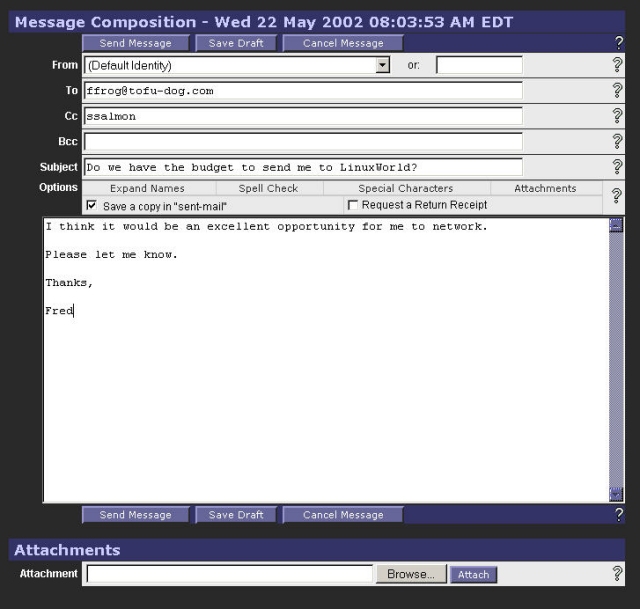Viewport: 640px width, 609px height.
Task: Enable Request a Return Receipt checkbox
Action: click(x=352, y=204)
